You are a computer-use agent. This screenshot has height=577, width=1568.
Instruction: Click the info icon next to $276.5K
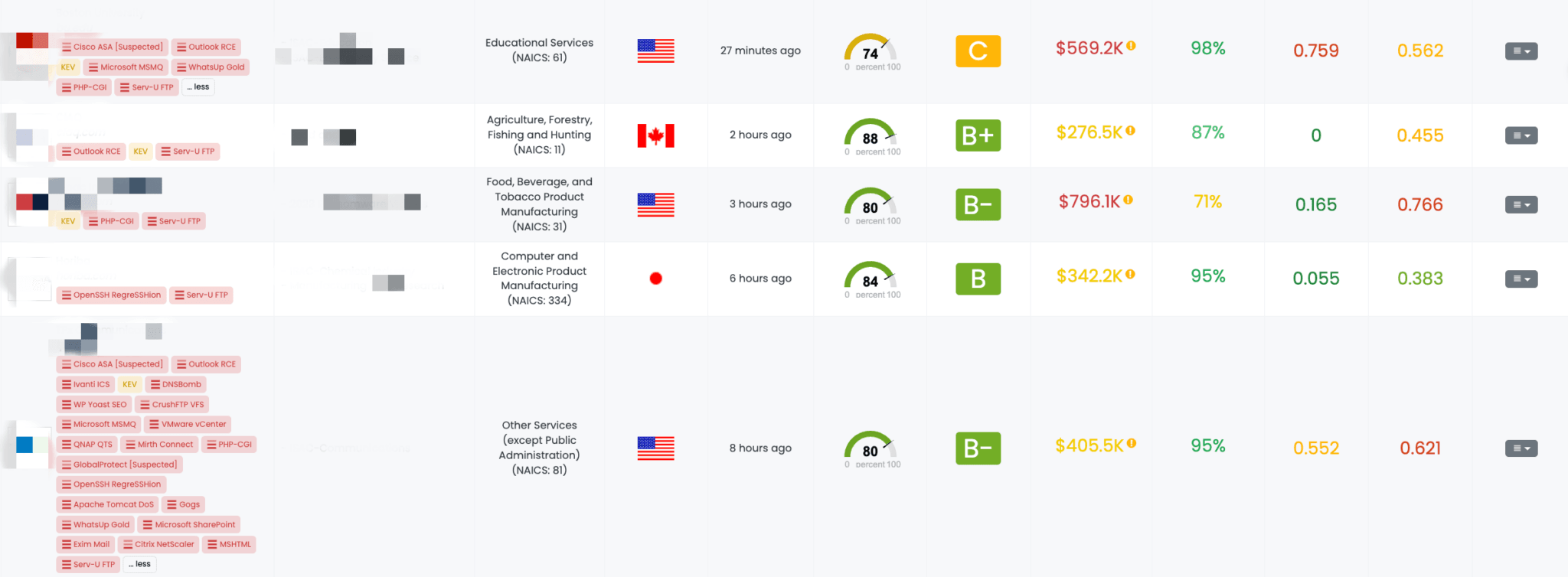(1130, 131)
